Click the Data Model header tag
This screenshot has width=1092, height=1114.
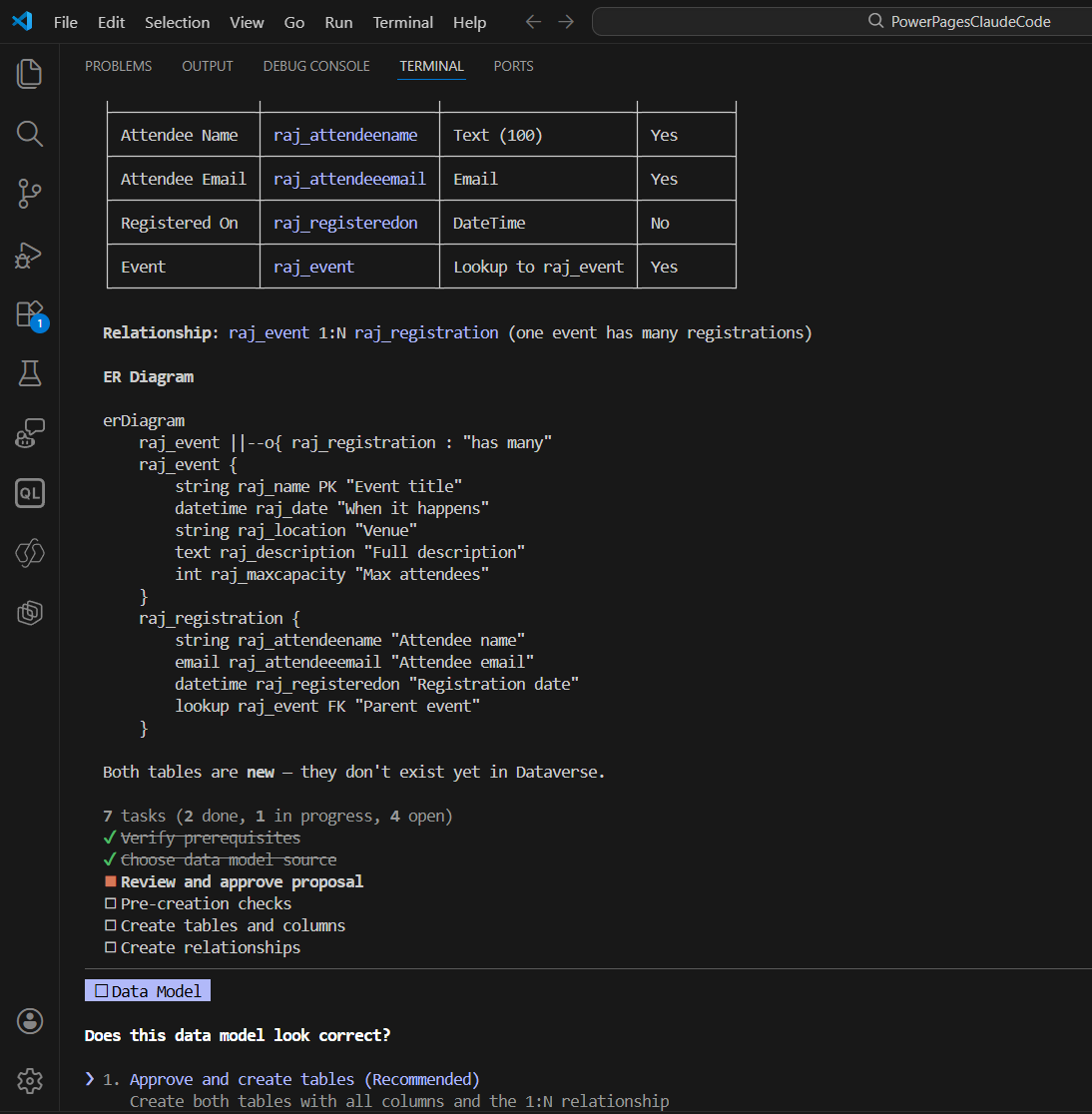coord(148,991)
